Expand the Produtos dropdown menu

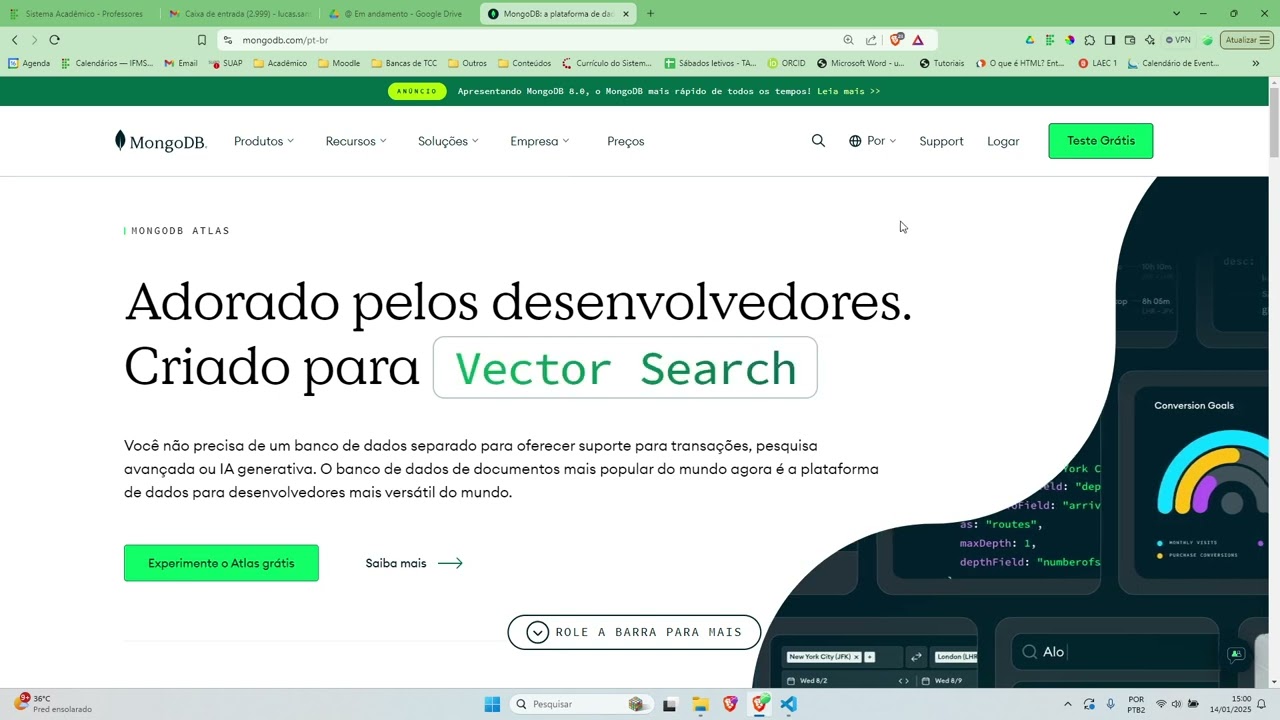pos(264,141)
